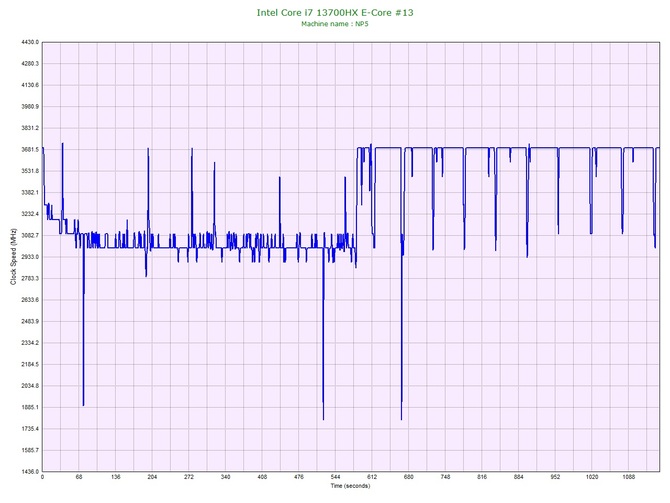Click the Clock Speed (MHz) axis label
The width and height of the screenshot is (670, 503).
pyautogui.click(x=13, y=257)
